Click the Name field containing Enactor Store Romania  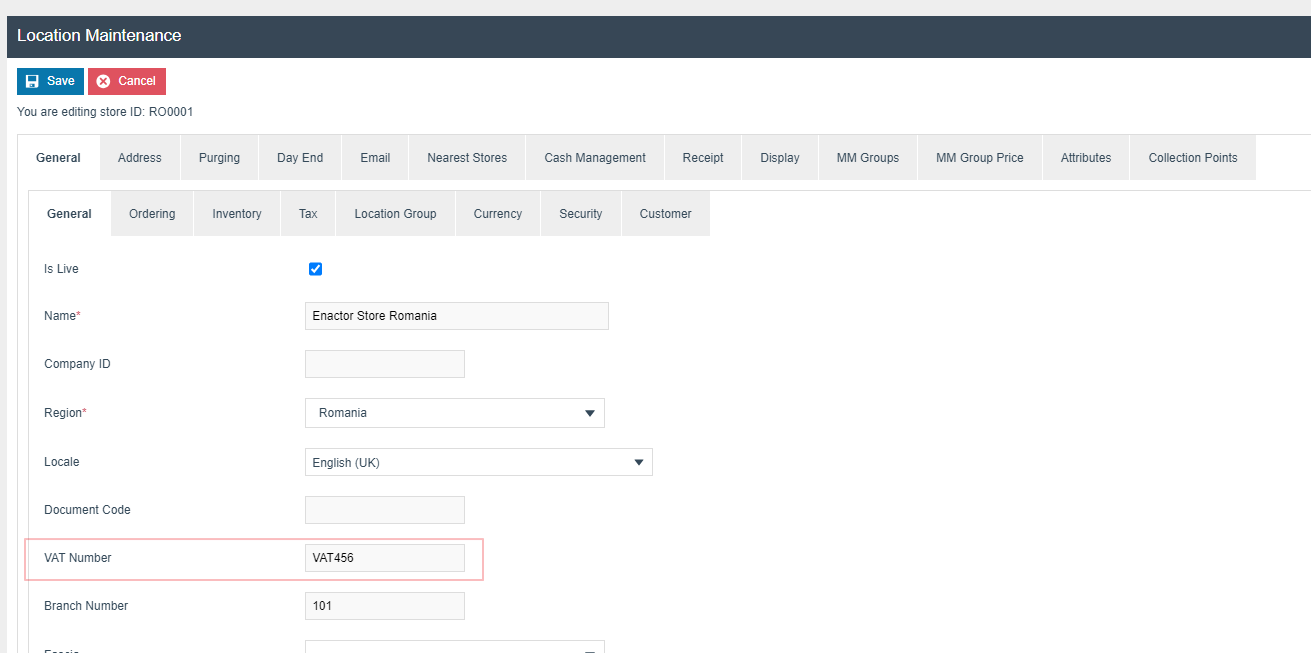tap(456, 316)
